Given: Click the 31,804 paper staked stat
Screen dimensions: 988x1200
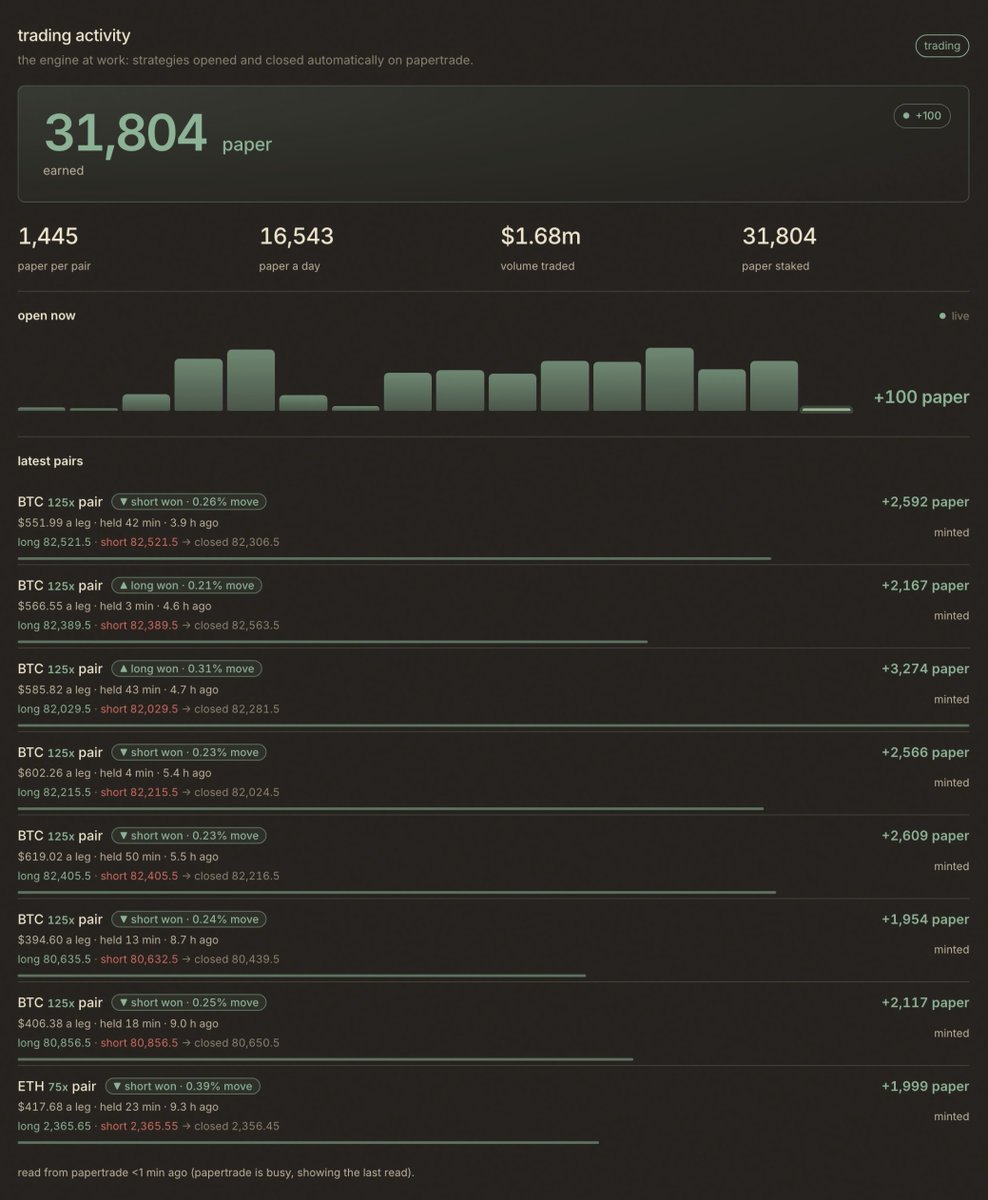Looking at the screenshot, I should tap(780, 248).
